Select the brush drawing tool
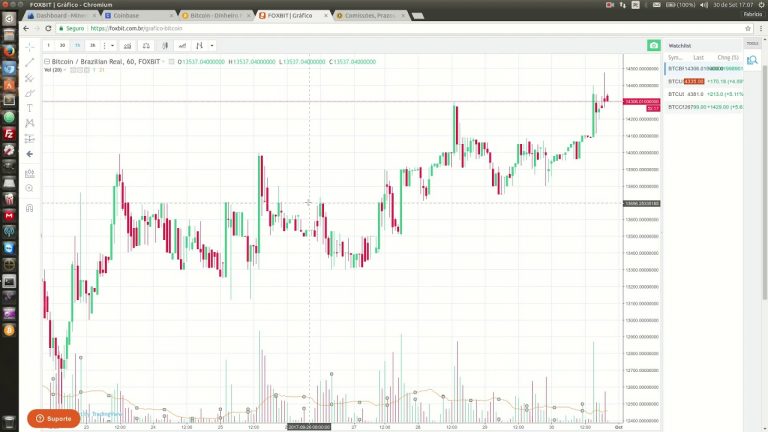The height and width of the screenshot is (432, 768). pyautogui.click(x=30, y=93)
